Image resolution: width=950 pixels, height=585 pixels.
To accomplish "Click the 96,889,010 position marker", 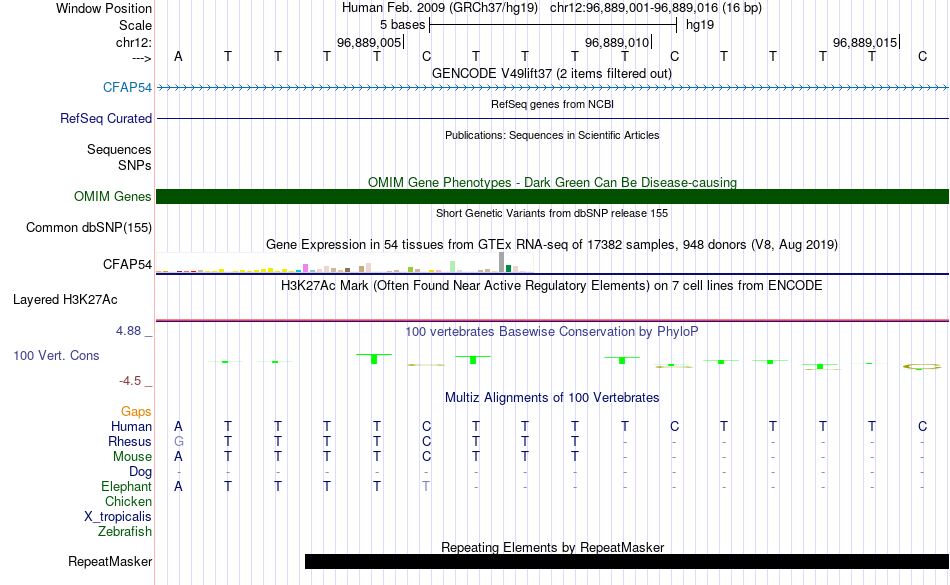I will tap(618, 42).
